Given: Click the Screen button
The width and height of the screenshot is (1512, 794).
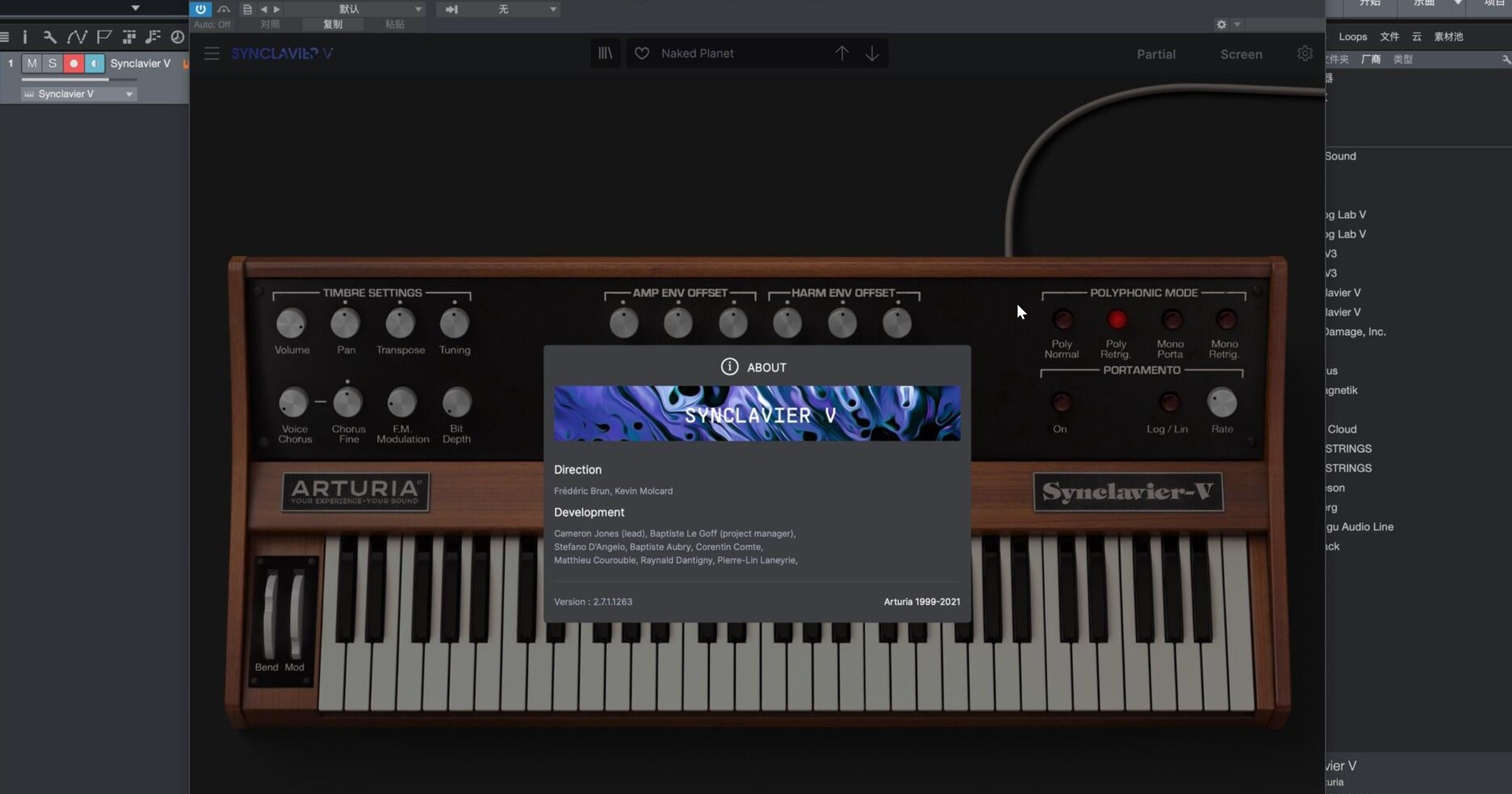Looking at the screenshot, I should (1241, 54).
